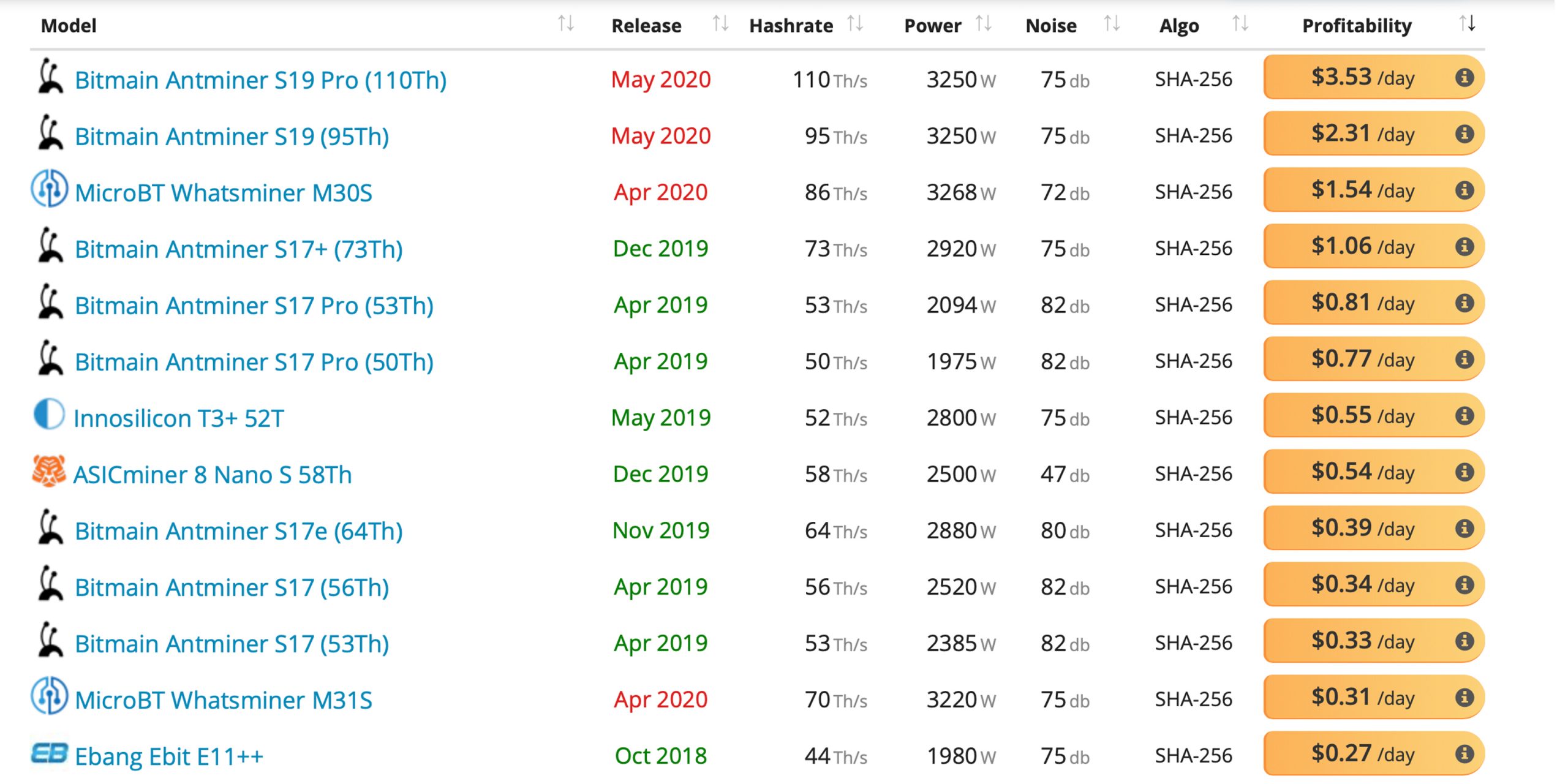Image resolution: width=1568 pixels, height=784 pixels.
Task: Click Bitmain logo beside Antminer S19 Pro
Action: pos(50,76)
